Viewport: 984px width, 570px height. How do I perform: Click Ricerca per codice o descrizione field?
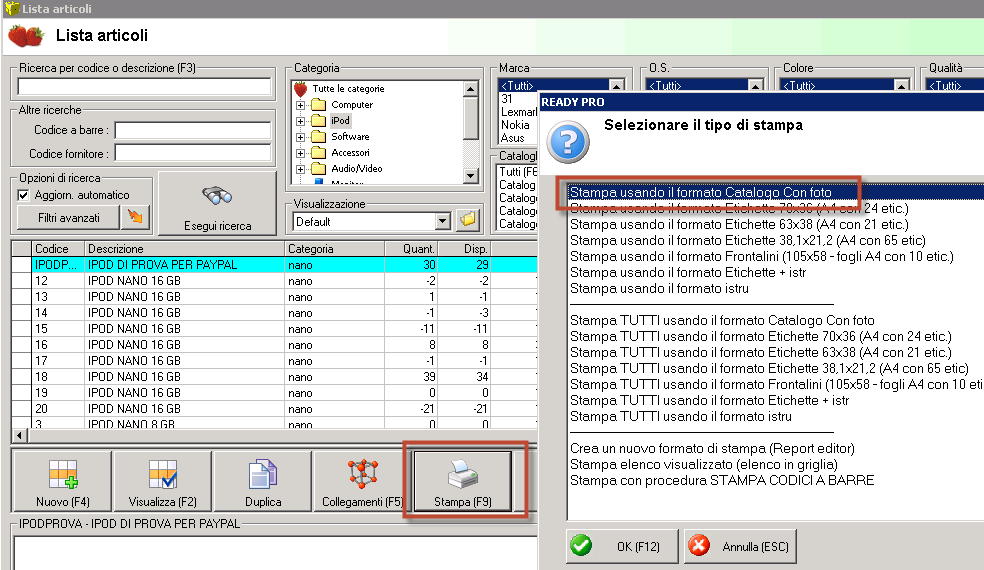coord(144,86)
